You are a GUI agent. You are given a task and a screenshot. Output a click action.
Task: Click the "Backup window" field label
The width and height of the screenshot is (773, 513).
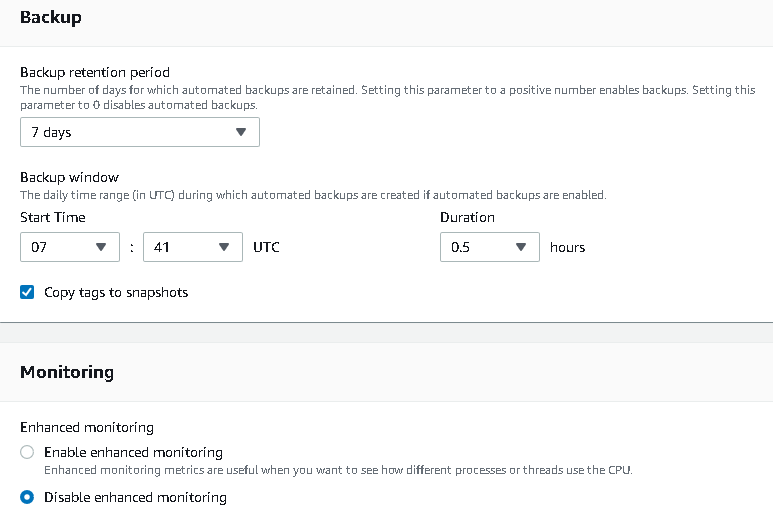[70, 177]
